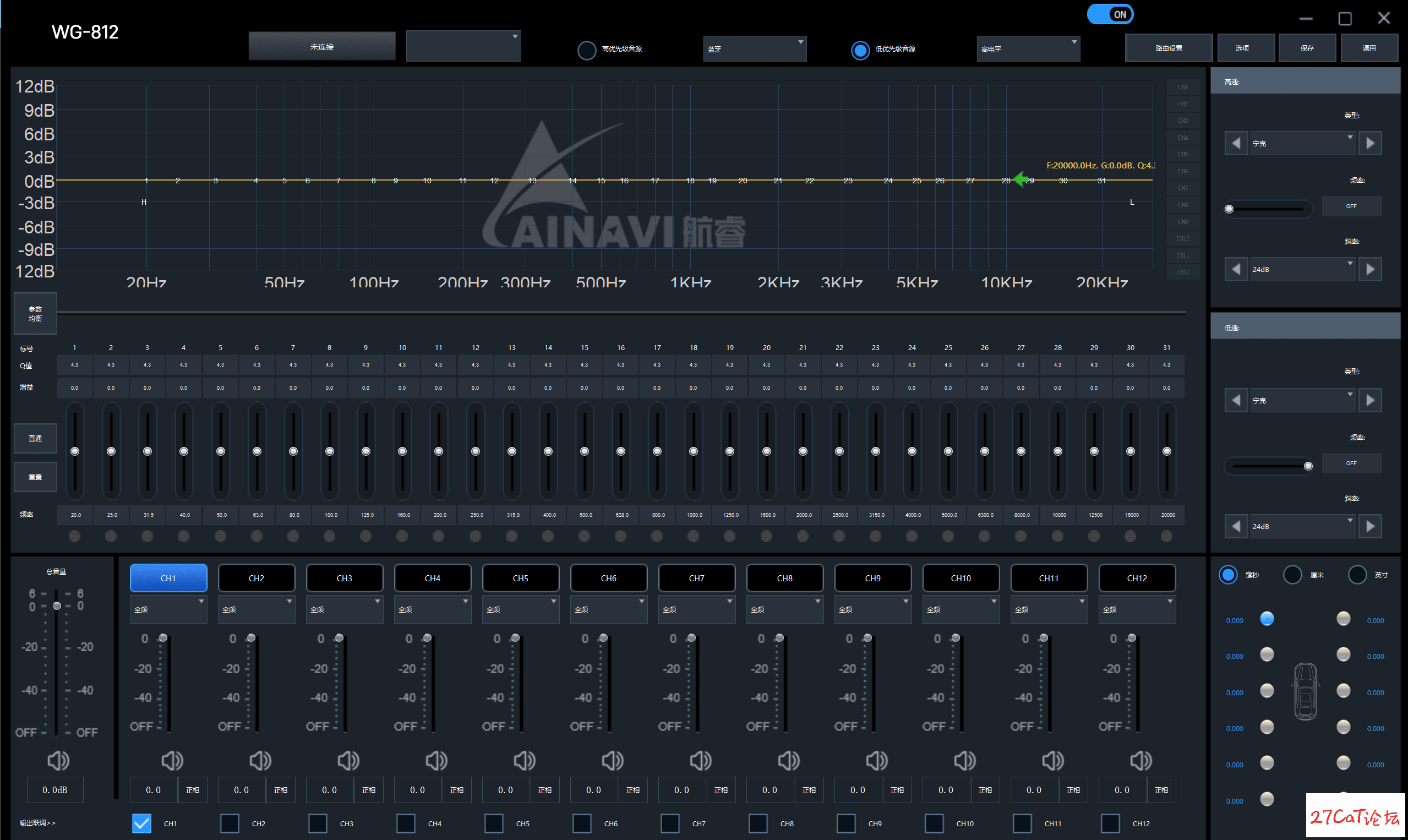1408x840 pixels.
Task: Click the 调用 recall button
Action: tap(1369, 48)
